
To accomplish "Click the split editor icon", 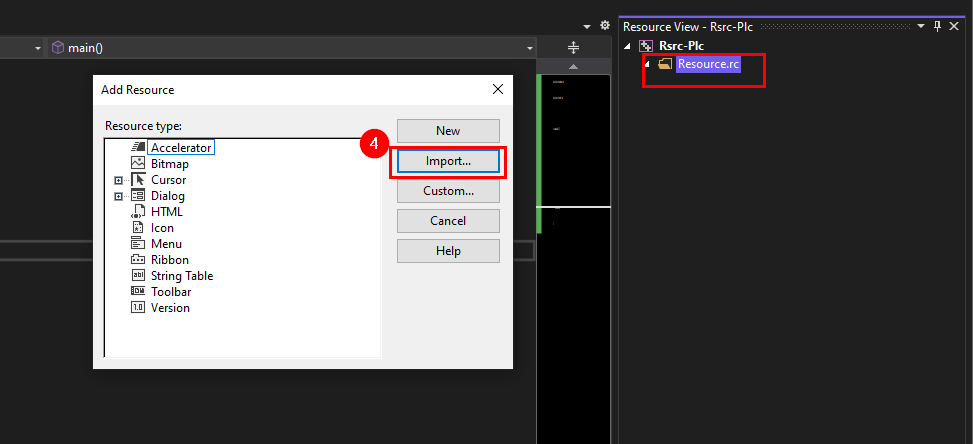I will click(573, 47).
